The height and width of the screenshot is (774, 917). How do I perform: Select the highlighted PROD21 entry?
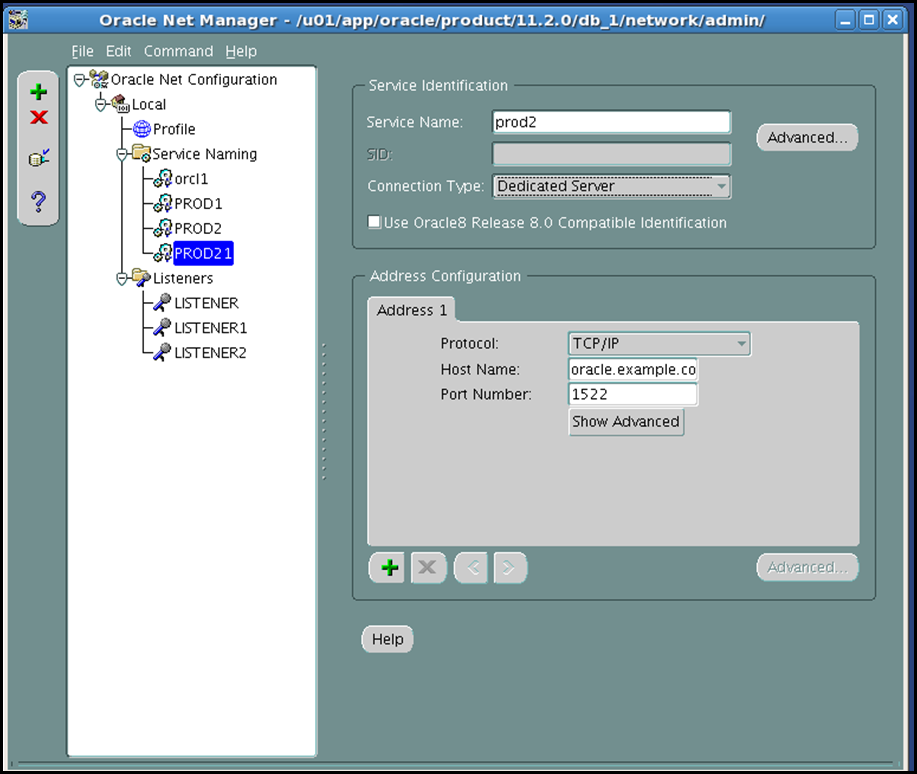pyautogui.click(x=204, y=253)
